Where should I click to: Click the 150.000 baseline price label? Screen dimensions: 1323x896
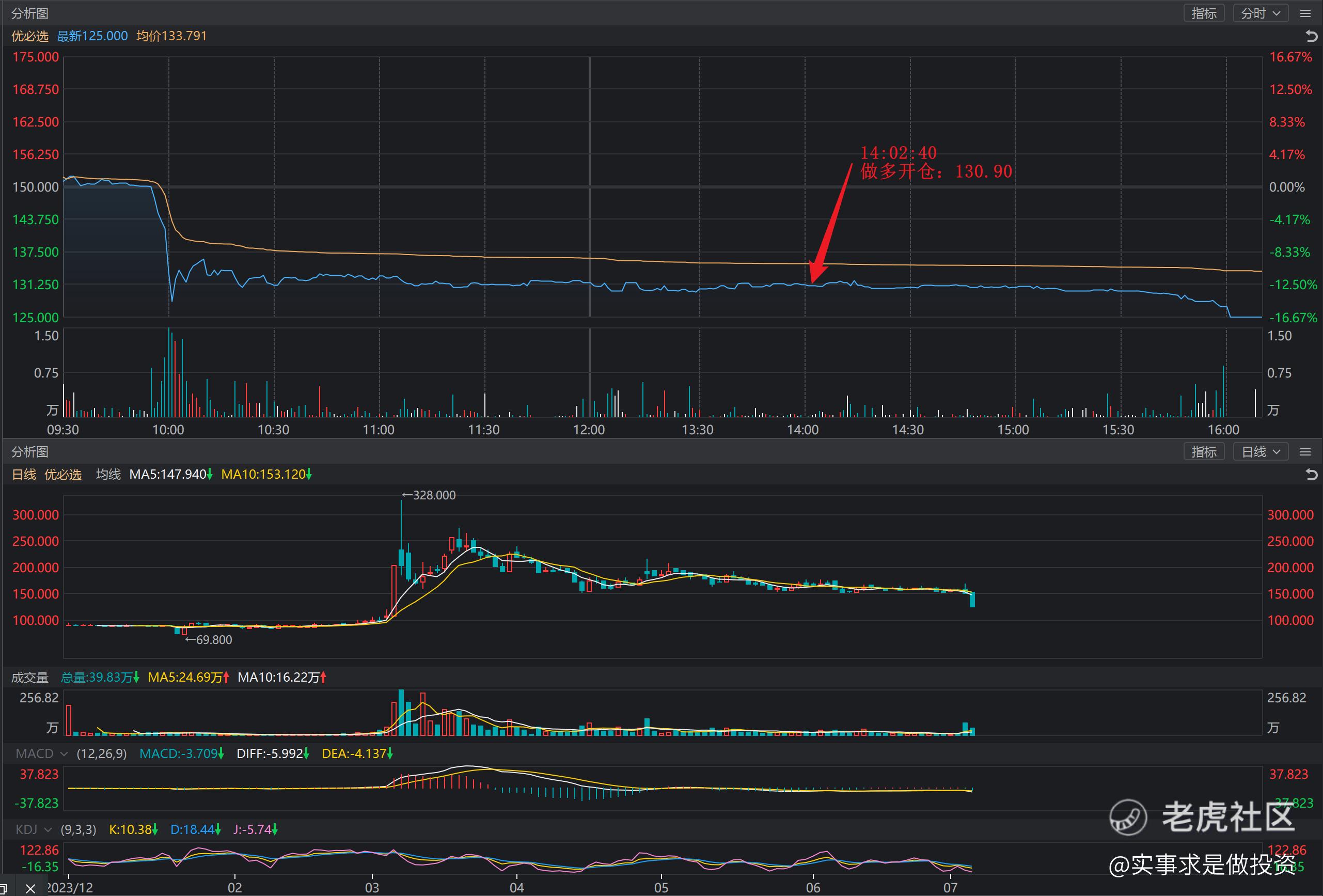click(35, 187)
